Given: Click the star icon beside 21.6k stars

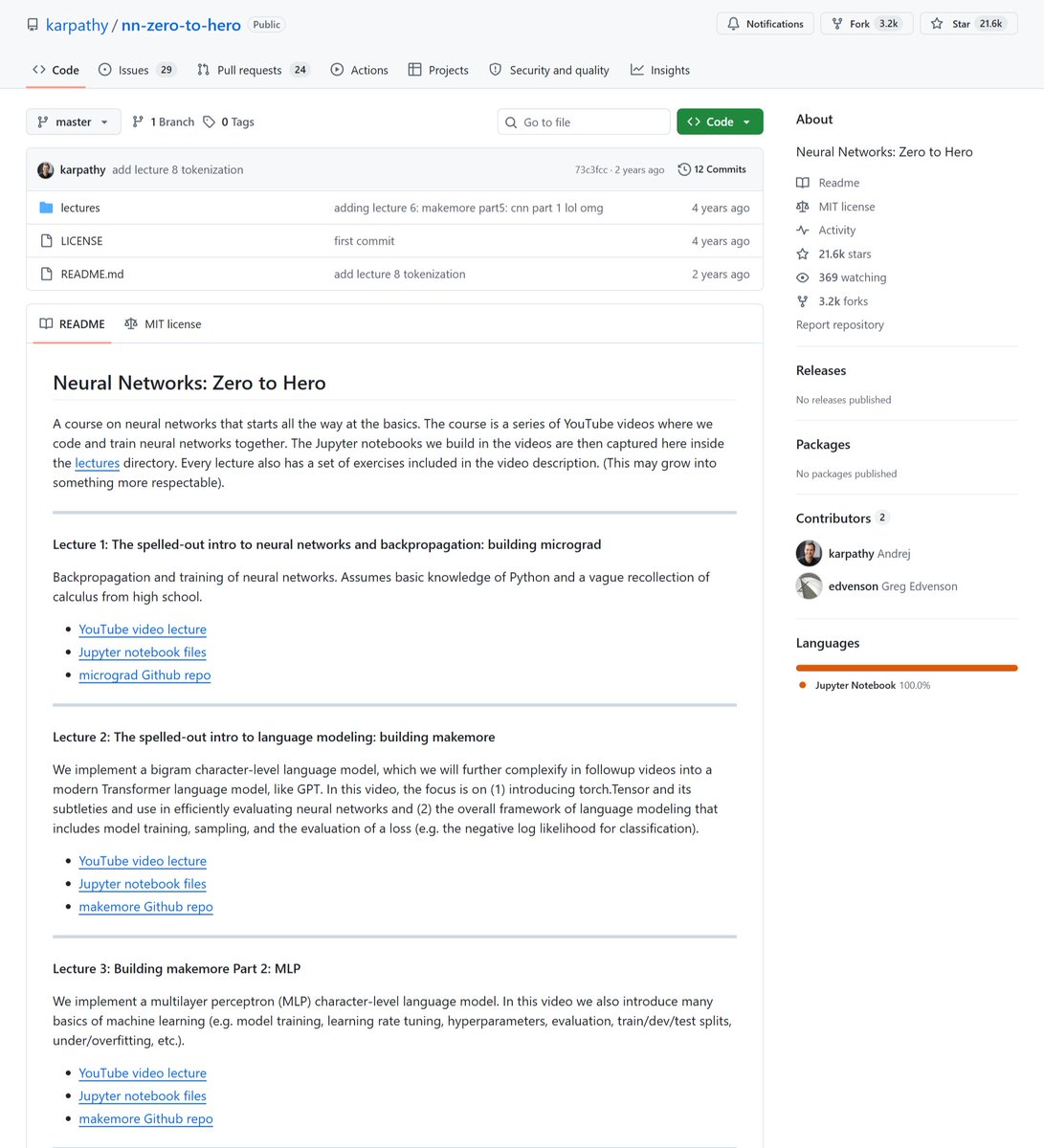Looking at the screenshot, I should click(x=803, y=254).
